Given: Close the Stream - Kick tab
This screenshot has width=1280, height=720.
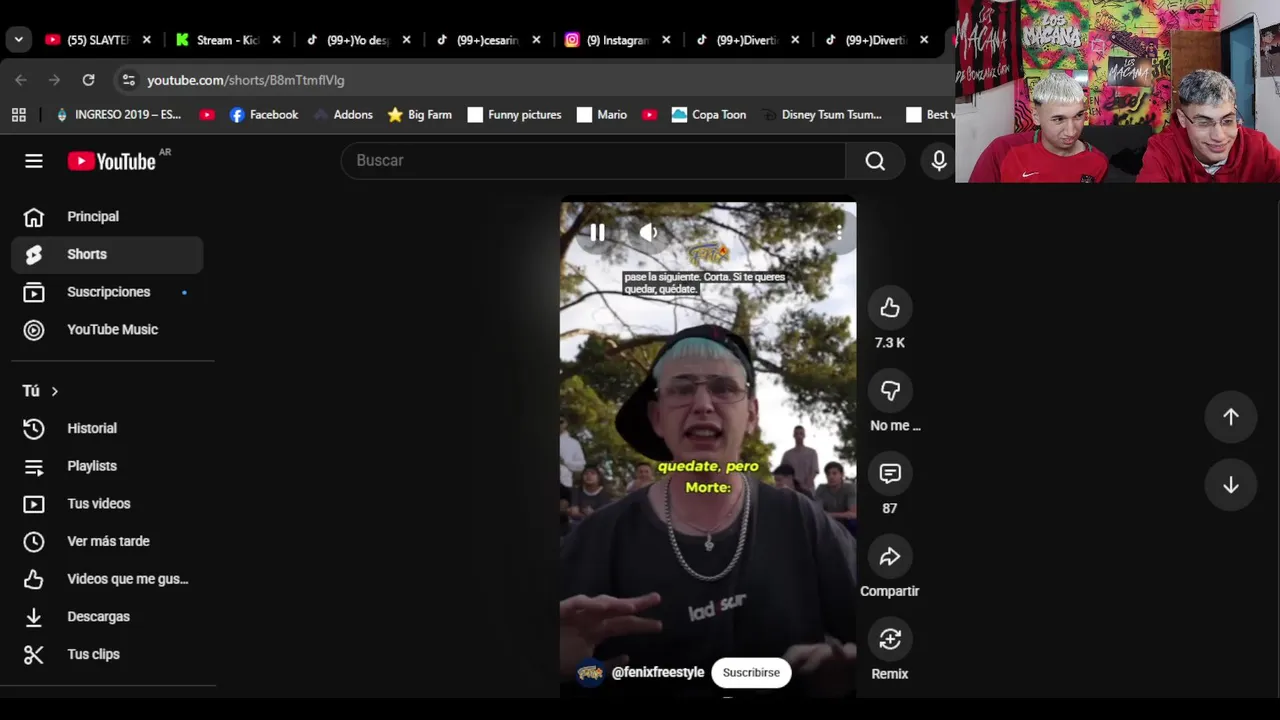Looking at the screenshot, I should 276,40.
